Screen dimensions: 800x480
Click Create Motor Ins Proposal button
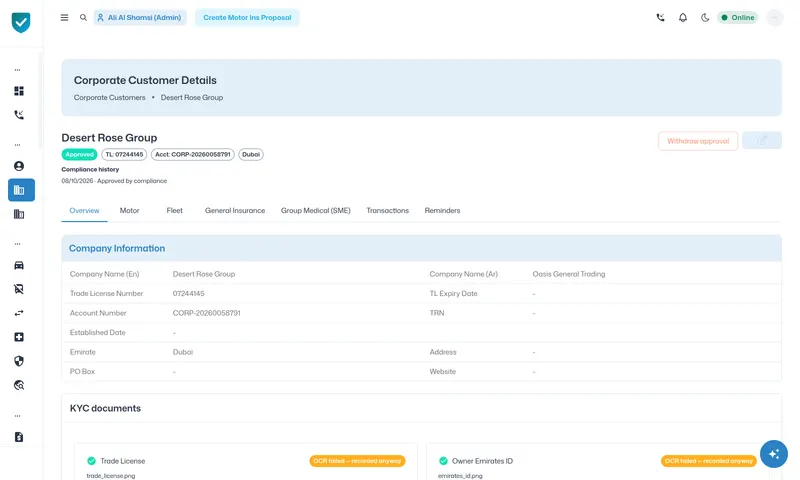click(247, 17)
